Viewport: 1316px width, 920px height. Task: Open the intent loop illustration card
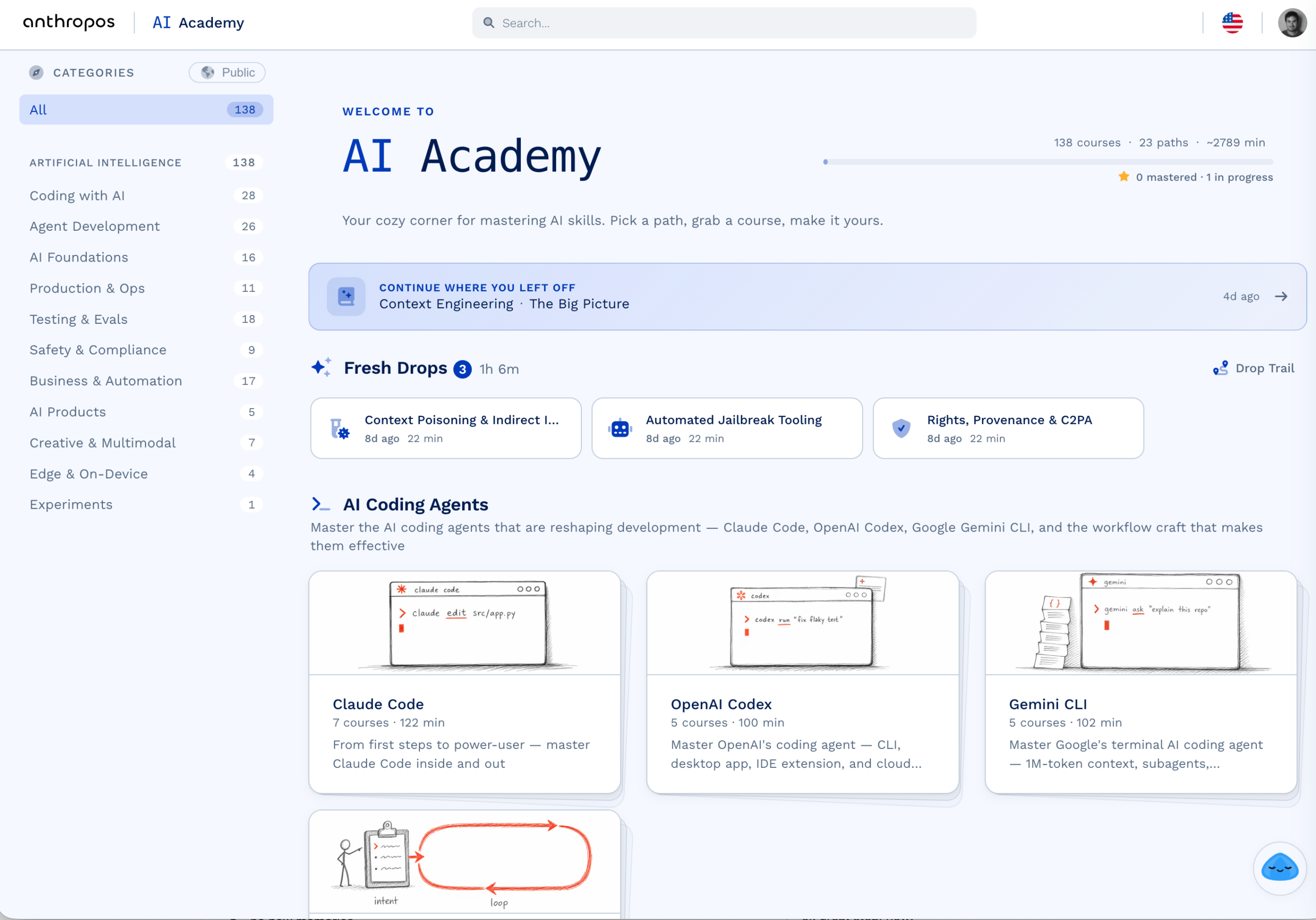(464, 862)
